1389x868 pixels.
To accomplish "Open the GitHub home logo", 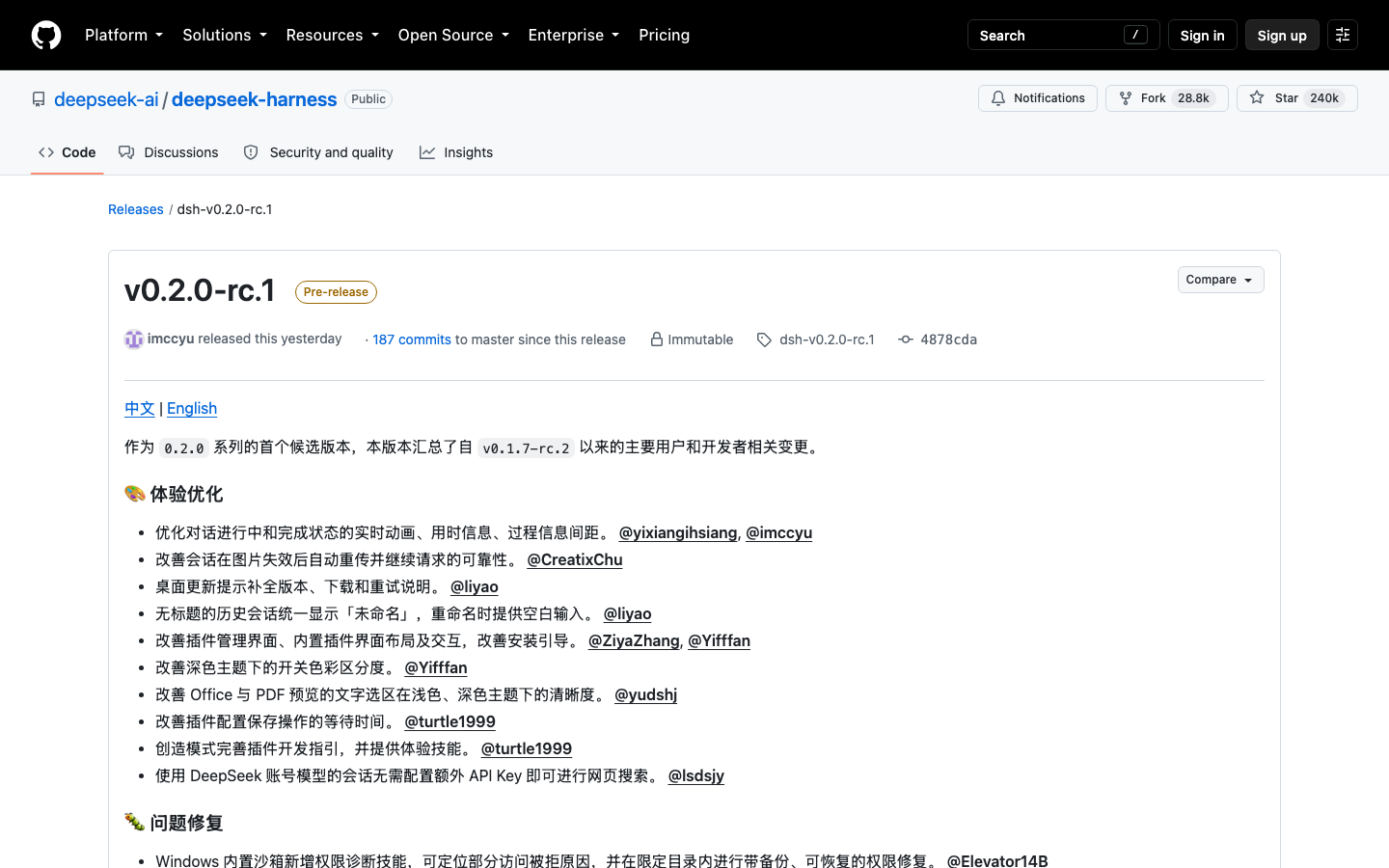I will tap(46, 35).
